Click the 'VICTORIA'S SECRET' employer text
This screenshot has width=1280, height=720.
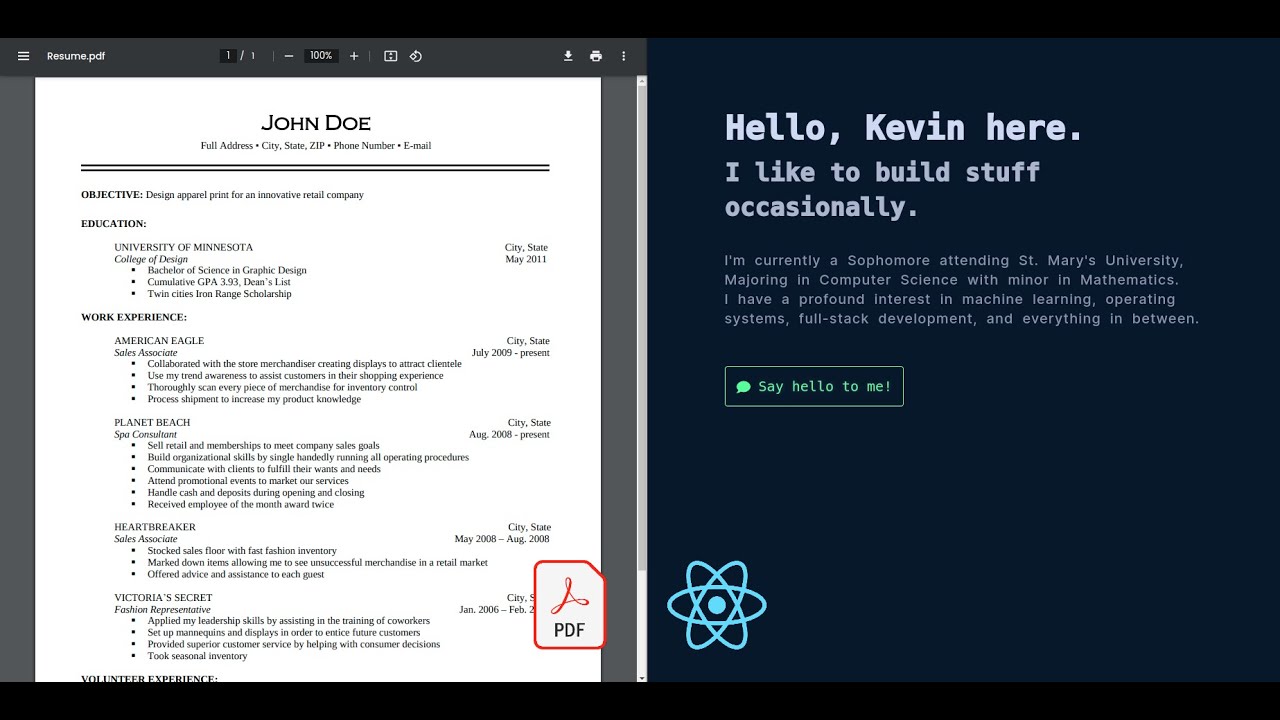pyautogui.click(x=163, y=598)
